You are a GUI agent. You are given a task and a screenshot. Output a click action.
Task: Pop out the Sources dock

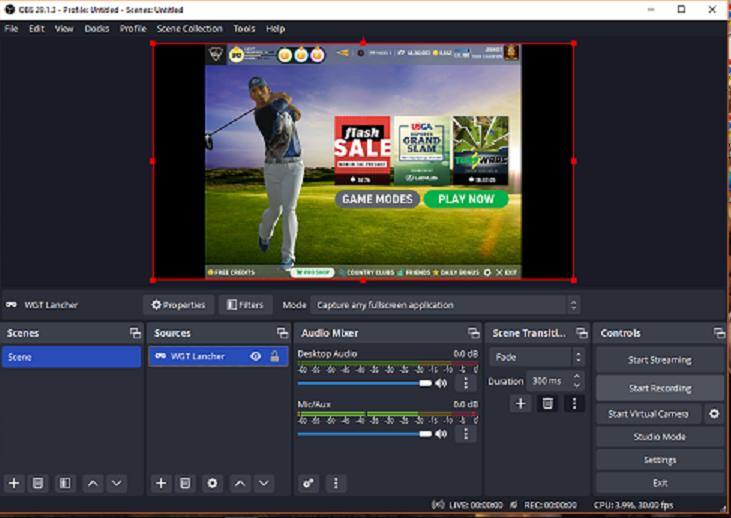[282, 333]
